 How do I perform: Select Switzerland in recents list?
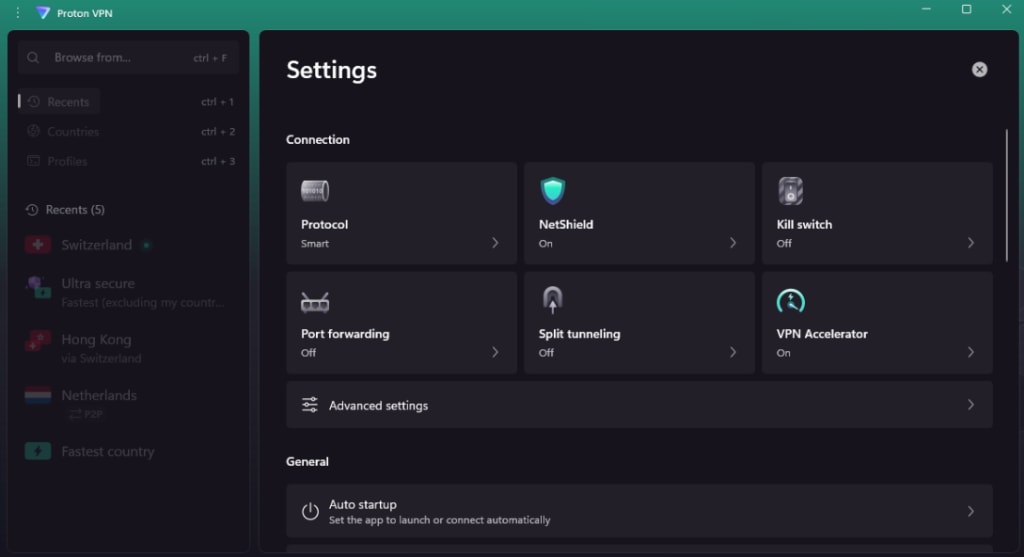click(128, 245)
